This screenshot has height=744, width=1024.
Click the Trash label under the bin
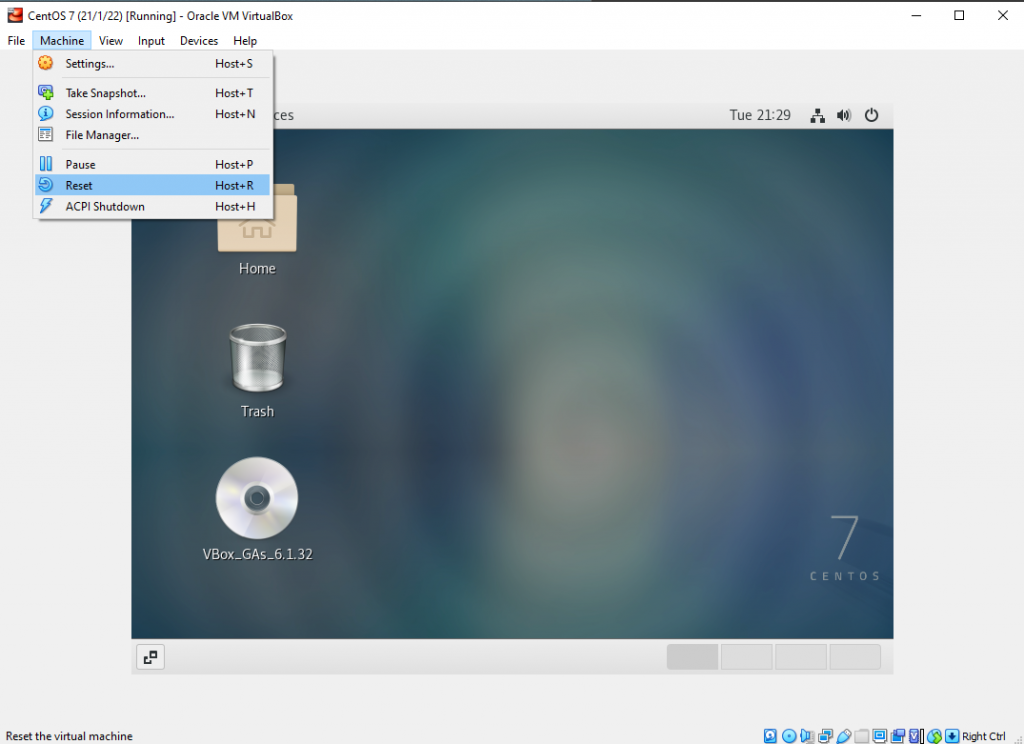pyautogui.click(x=257, y=412)
